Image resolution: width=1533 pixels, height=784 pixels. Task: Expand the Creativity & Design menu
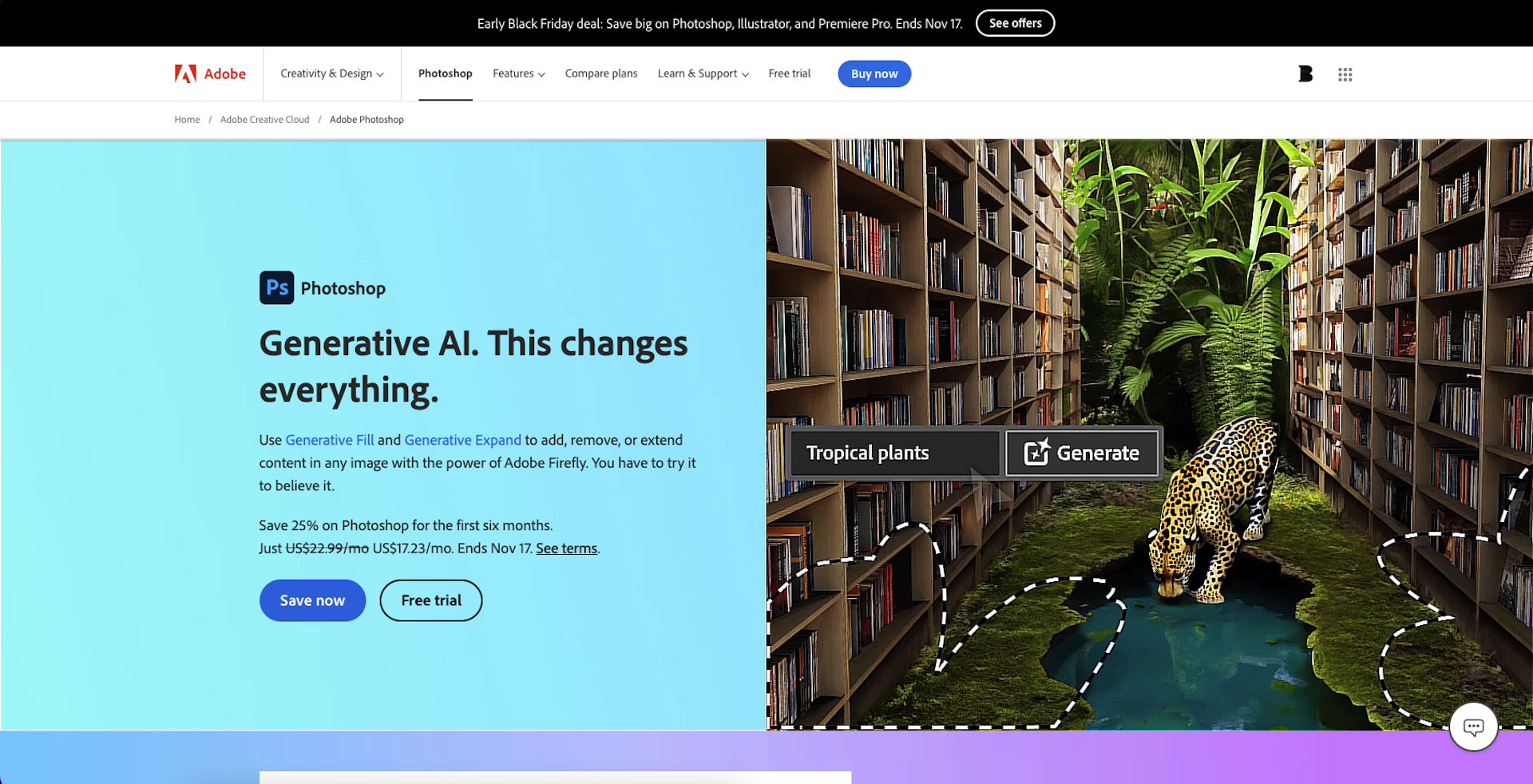[x=332, y=73]
